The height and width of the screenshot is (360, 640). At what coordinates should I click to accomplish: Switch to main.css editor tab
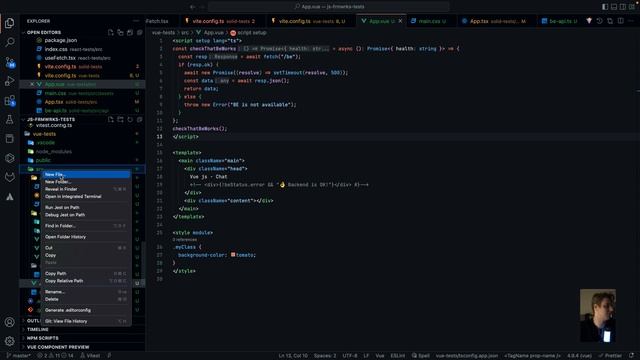(431, 21)
